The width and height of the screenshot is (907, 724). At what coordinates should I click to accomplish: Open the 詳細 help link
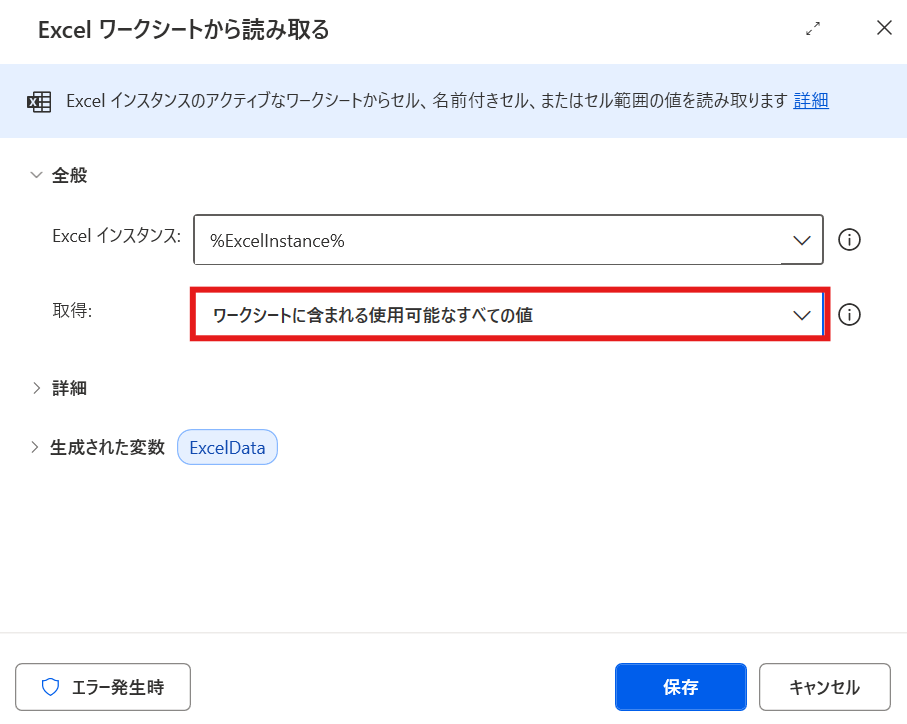point(811,101)
